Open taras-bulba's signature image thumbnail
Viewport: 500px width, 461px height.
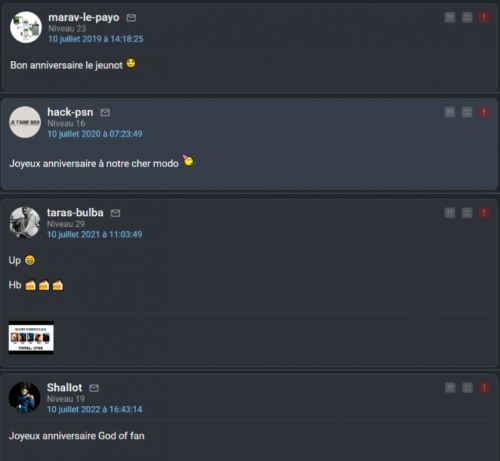(x=31, y=338)
